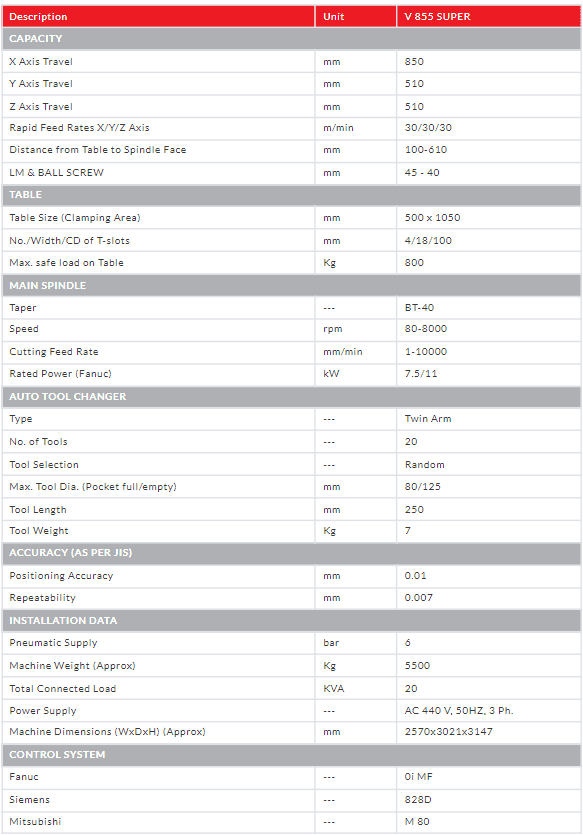Select the BT-40 taper value

tap(419, 308)
